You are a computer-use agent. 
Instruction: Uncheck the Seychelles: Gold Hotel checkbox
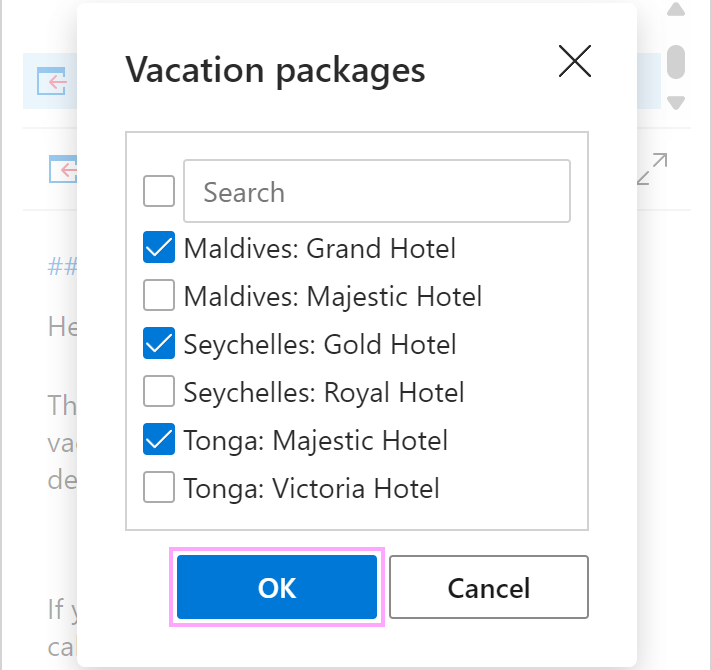click(159, 343)
